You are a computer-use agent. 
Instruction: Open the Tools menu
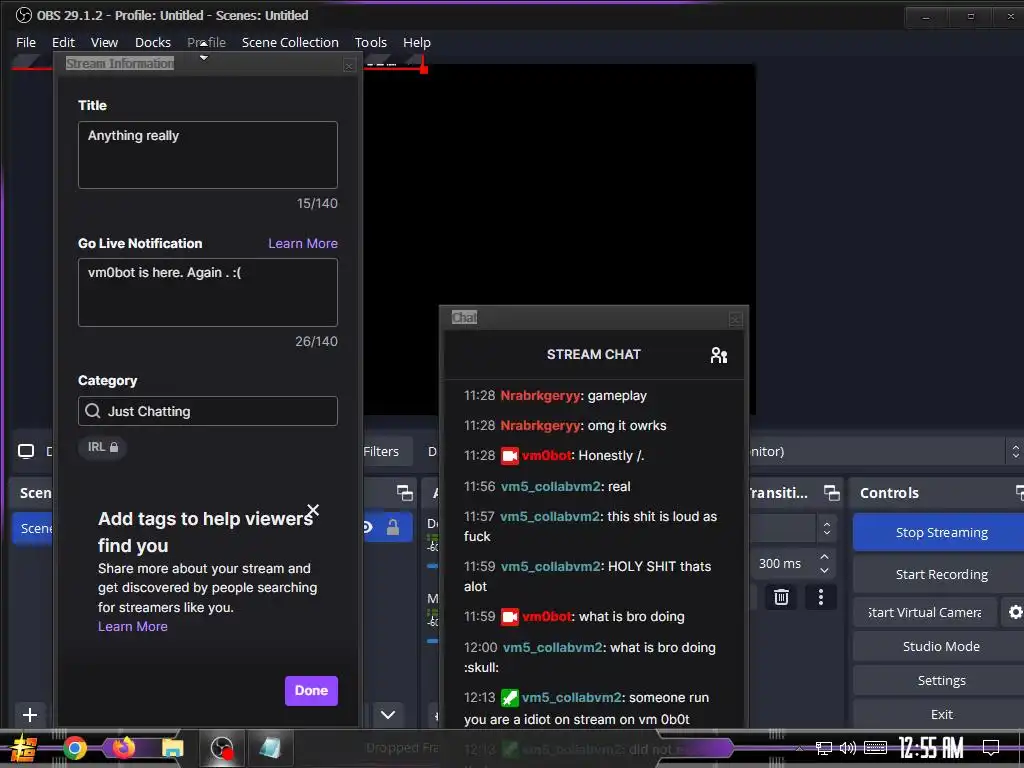click(x=371, y=42)
